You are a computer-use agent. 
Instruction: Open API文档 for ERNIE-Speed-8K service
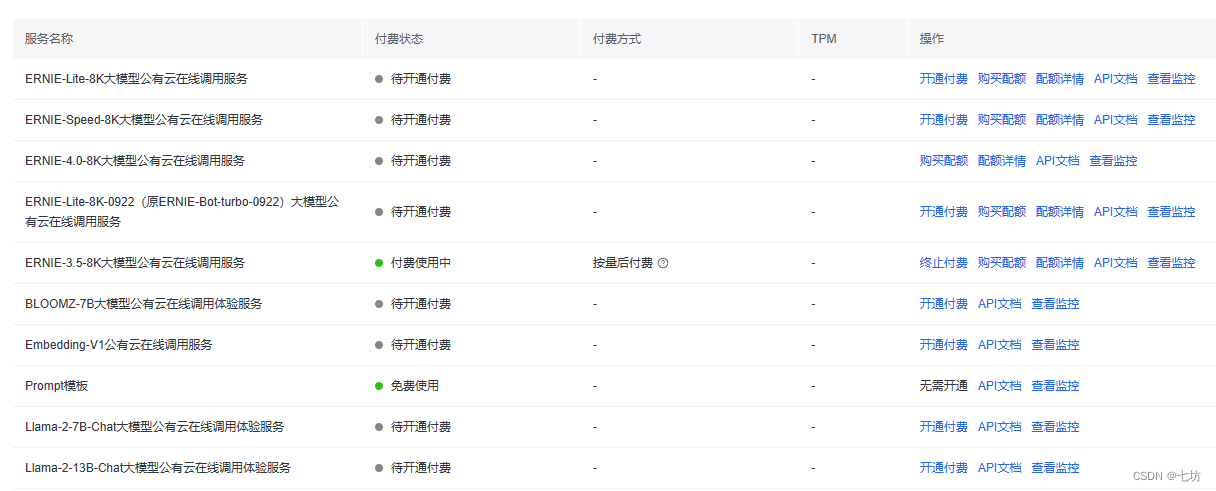point(1116,120)
